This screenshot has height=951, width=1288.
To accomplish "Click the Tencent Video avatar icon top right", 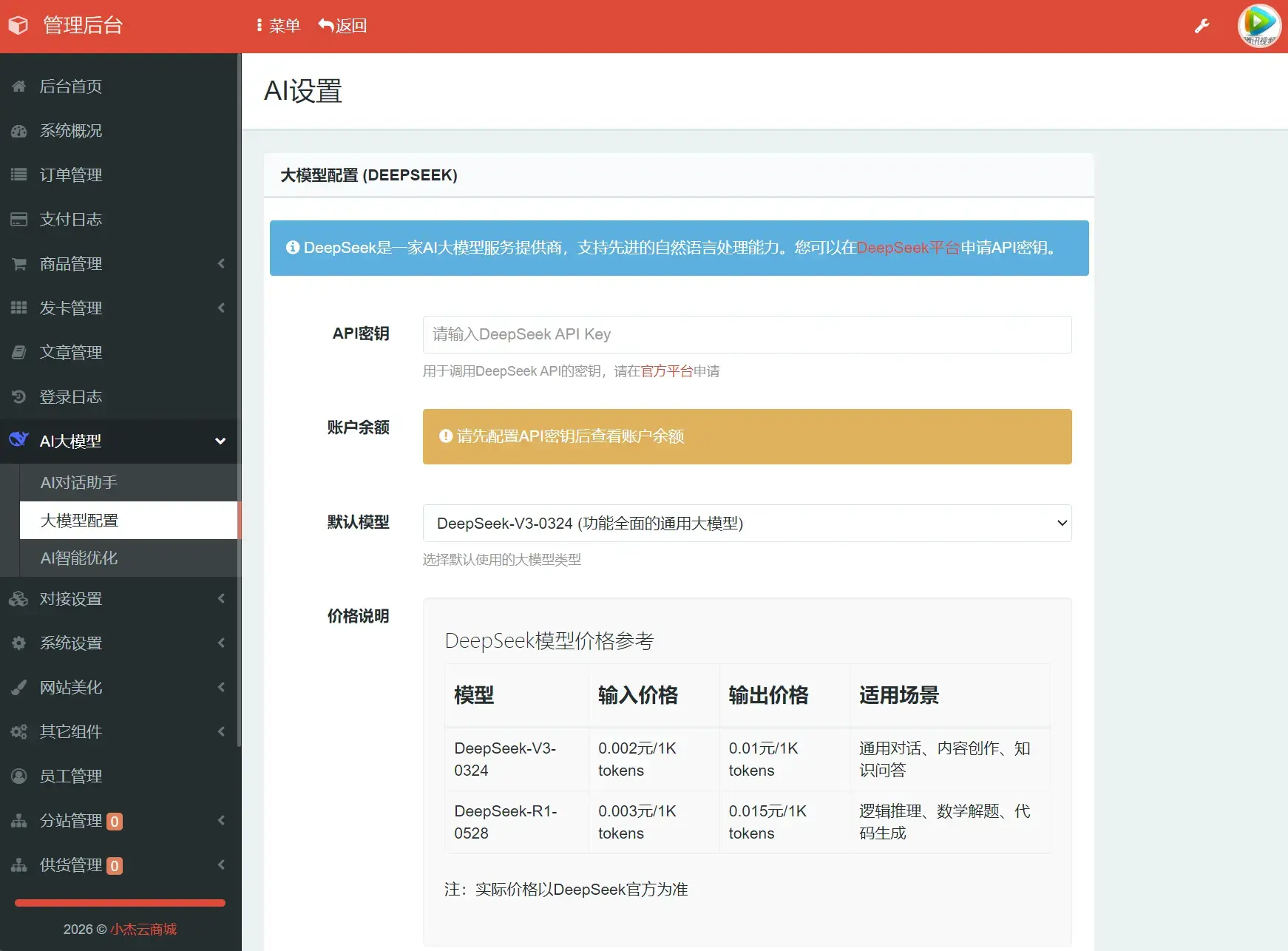I will [x=1258, y=25].
